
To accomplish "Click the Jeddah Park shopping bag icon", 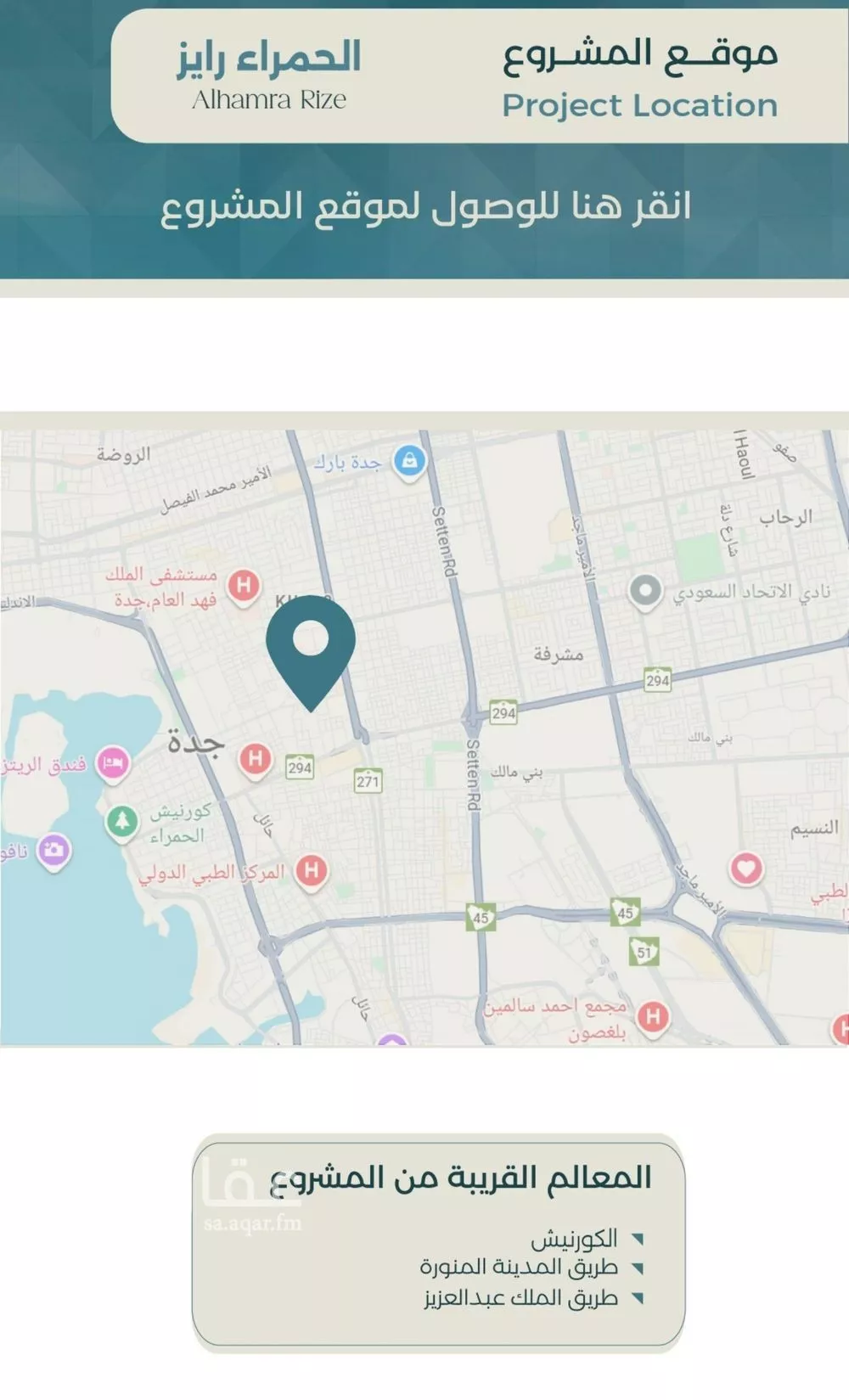I will [409, 461].
